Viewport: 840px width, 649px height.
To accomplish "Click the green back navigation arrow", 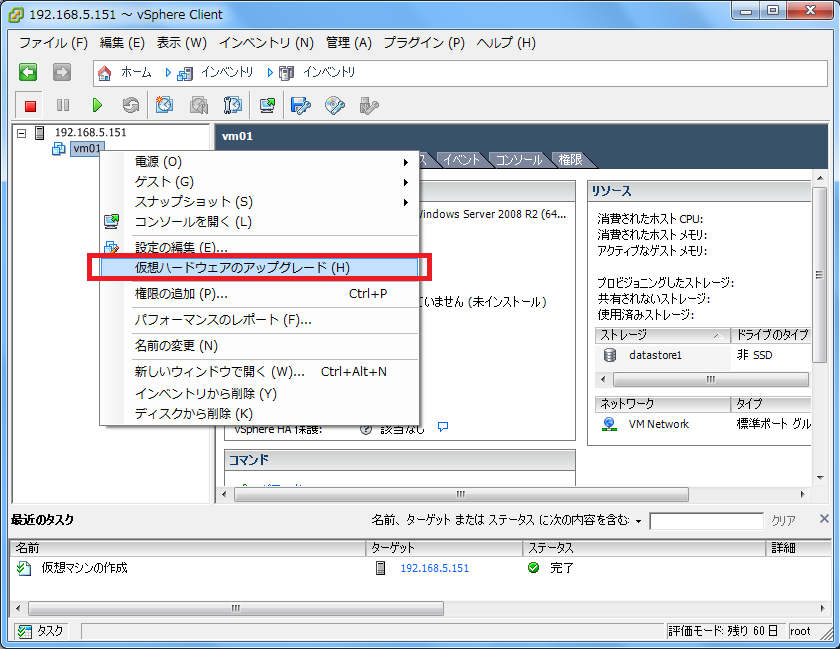I will click(x=28, y=72).
